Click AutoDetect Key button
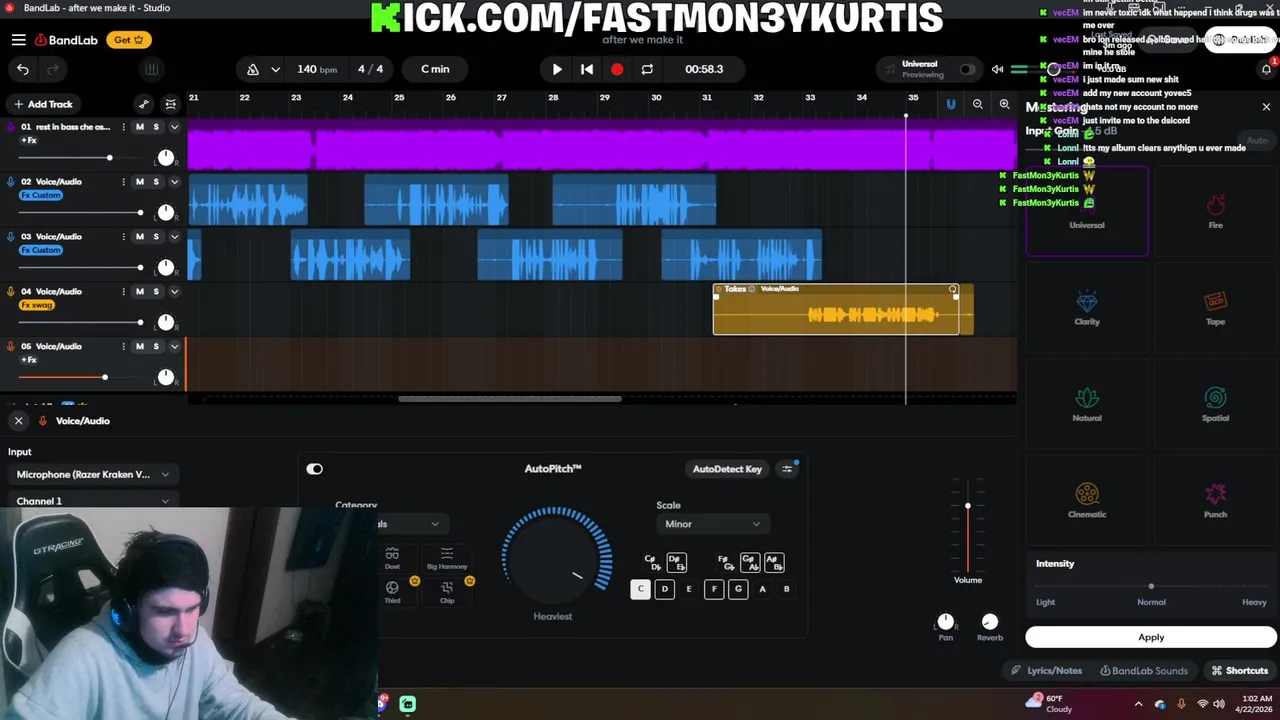The width and height of the screenshot is (1280, 720). pyautogui.click(x=727, y=469)
